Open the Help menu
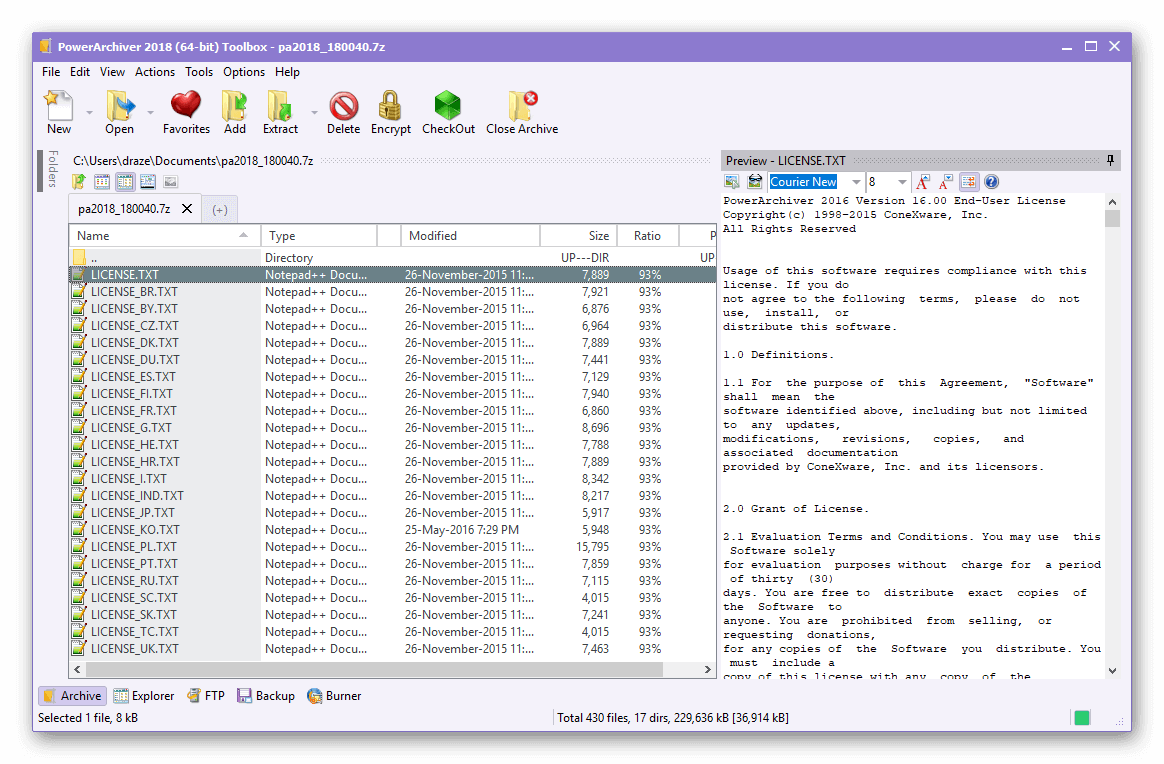The image size is (1164, 764). pos(287,72)
